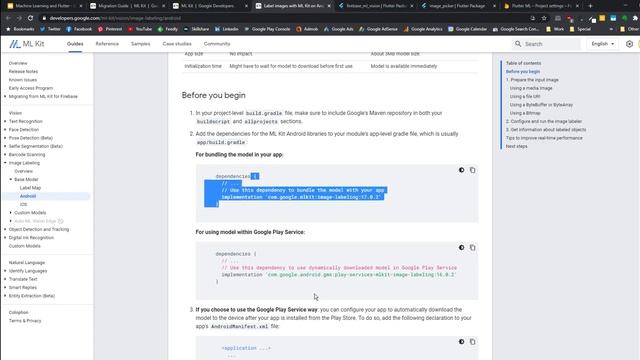The width and height of the screenshot is (640, 360).
Task: Jump to Prepare the input image section
Action: pyautogui.click(x=532, y=80)
